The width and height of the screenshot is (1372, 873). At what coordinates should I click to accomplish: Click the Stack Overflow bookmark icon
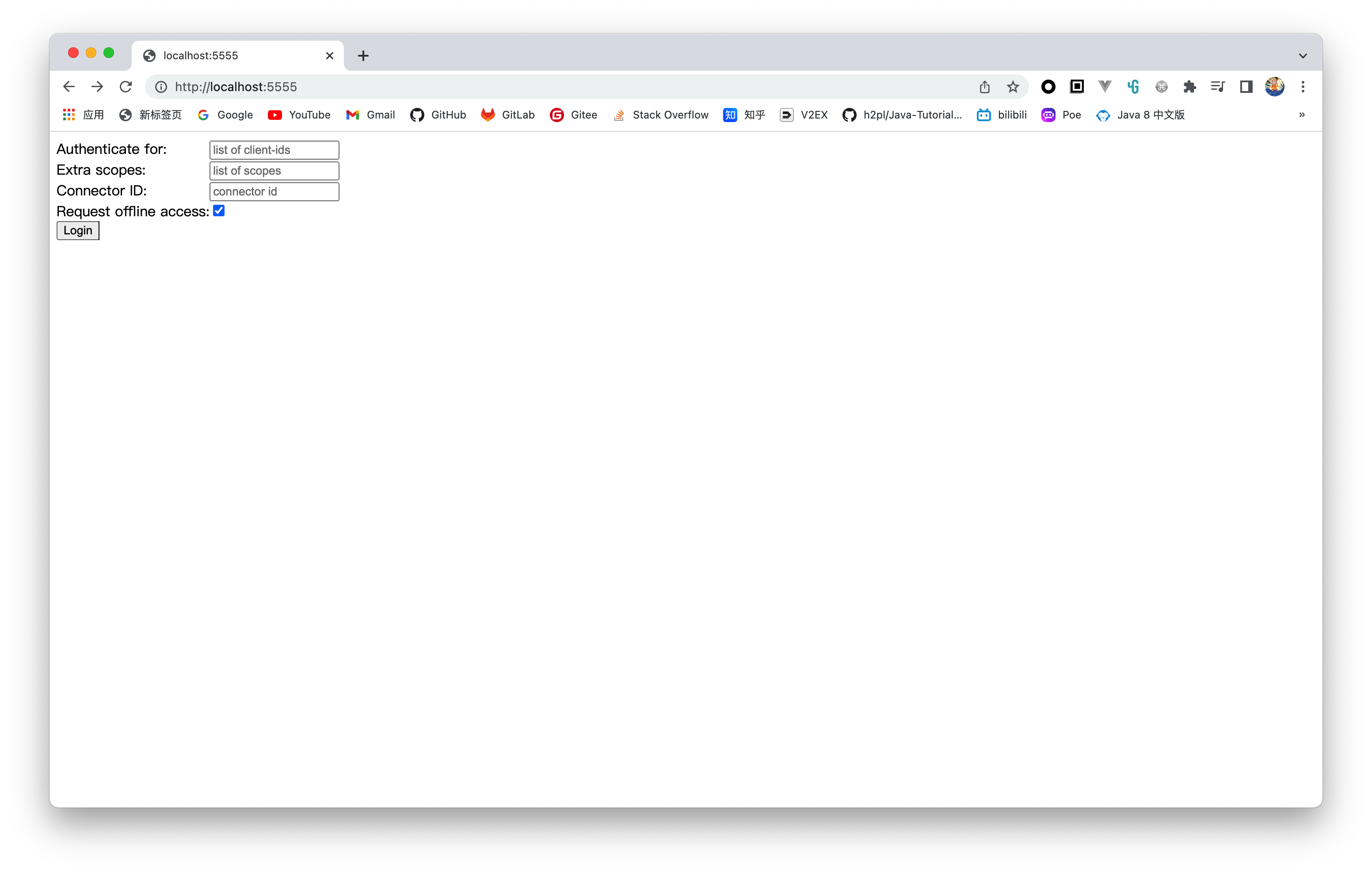coord(618,114)
